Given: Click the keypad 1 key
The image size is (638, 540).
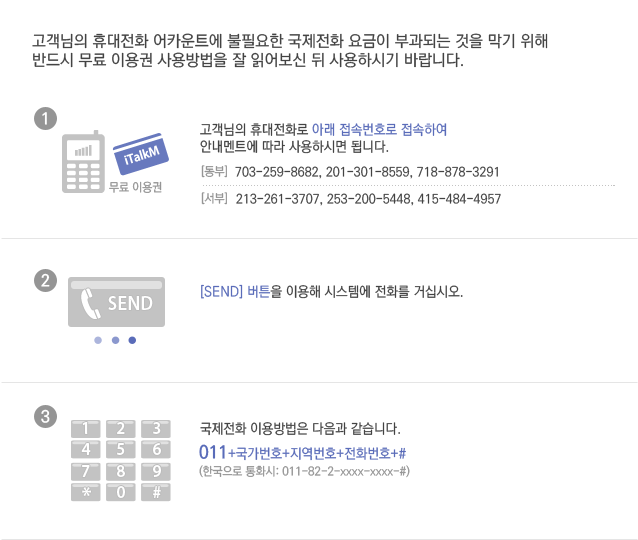Looking at the screenshot, I should click(x=85, y=429).
